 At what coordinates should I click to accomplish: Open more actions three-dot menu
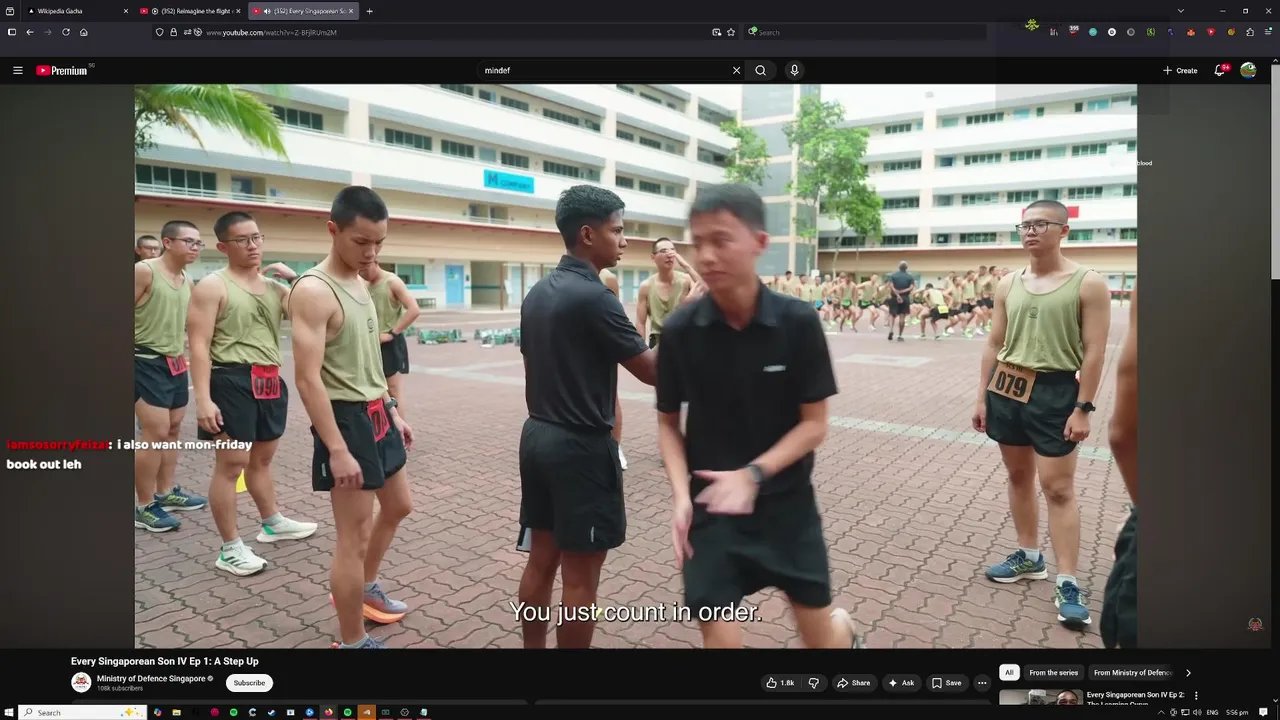click(982, 683)
